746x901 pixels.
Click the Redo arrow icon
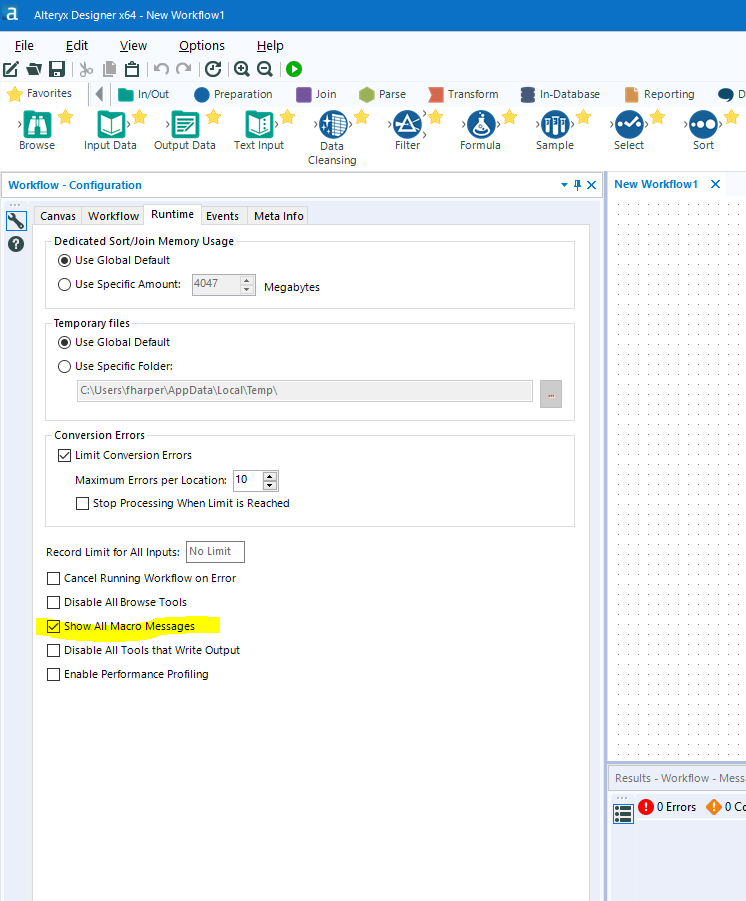tap(184, 69)
